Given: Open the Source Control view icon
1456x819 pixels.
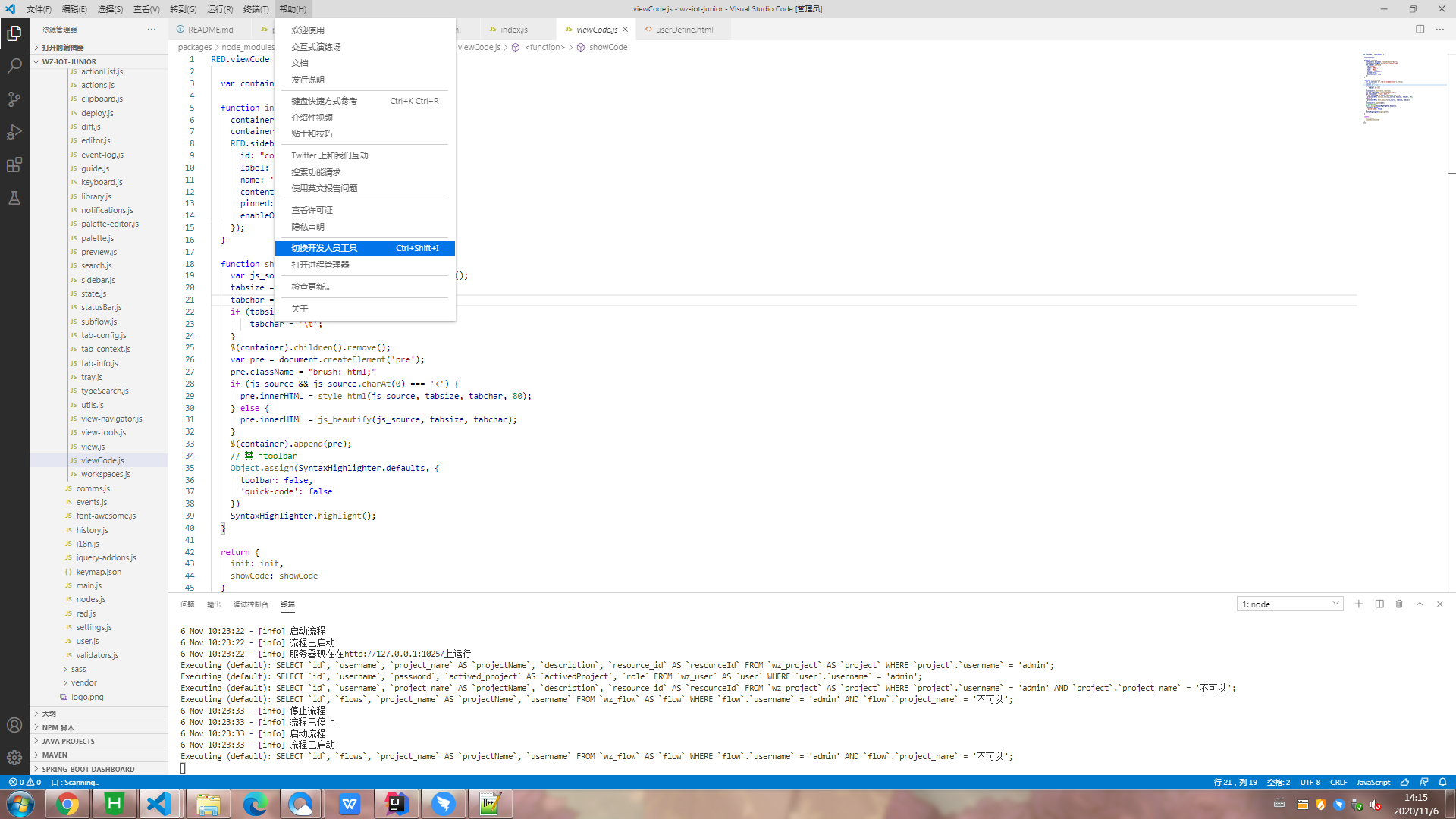Looking at the screenshot, I should point(14,99).
